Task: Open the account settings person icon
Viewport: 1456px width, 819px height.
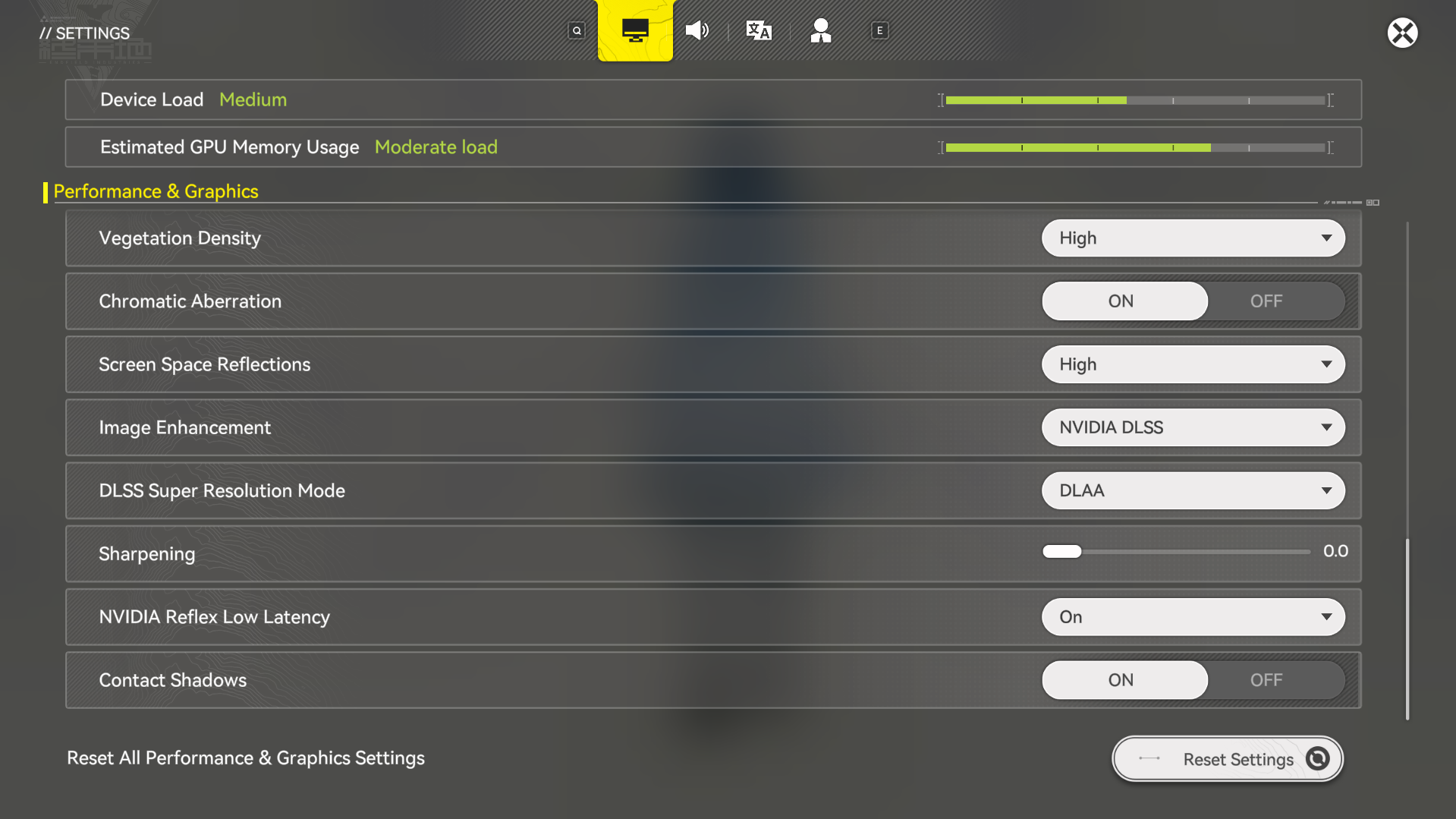Action: [820, 30]
